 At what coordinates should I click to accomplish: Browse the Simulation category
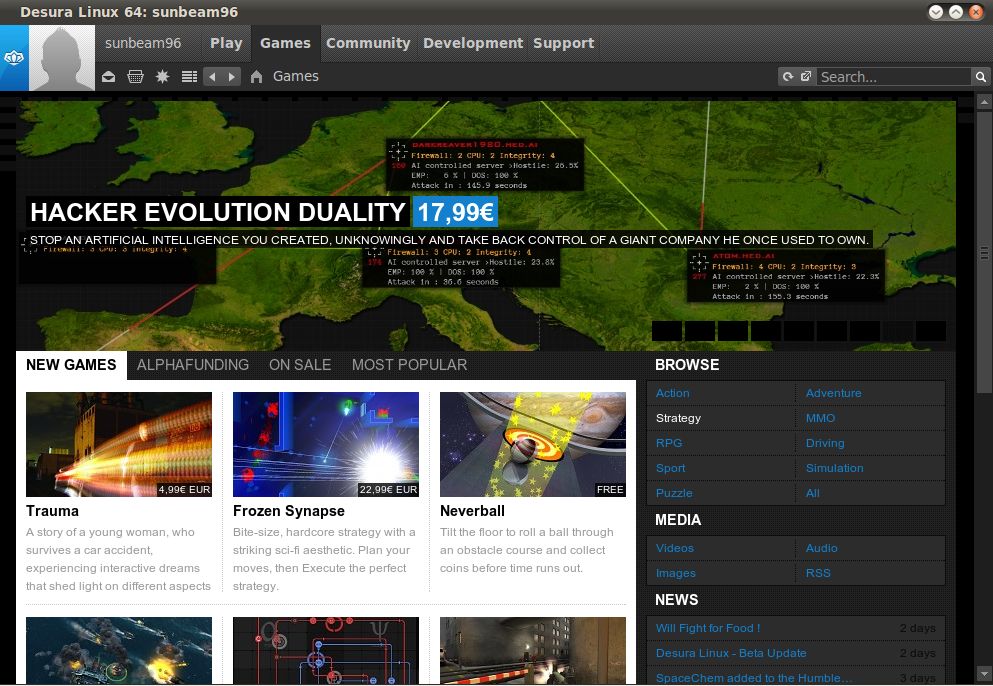[835, 468]
